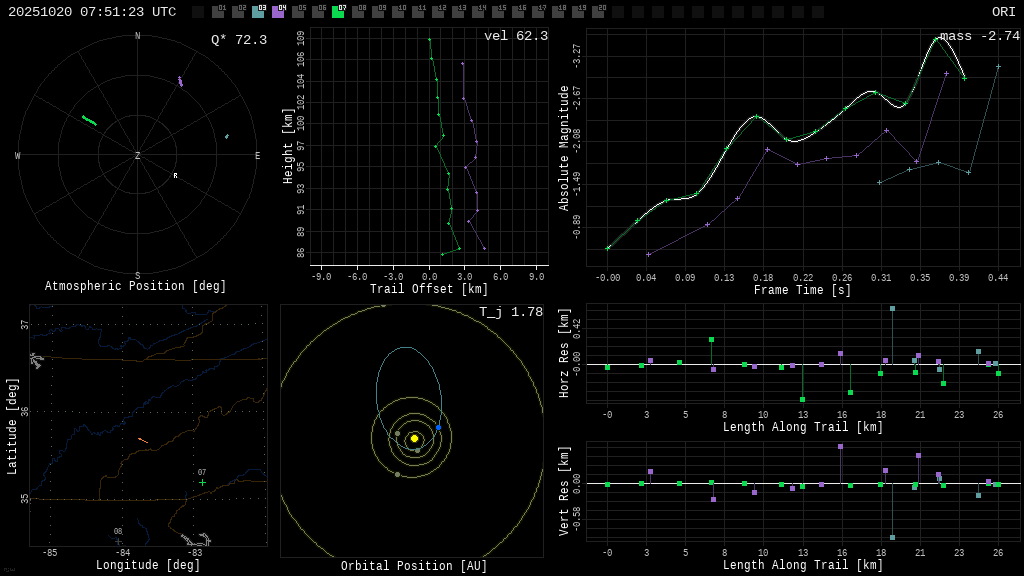
Task: Click the vel 62.3 readout
Action: tap(515, 36)
